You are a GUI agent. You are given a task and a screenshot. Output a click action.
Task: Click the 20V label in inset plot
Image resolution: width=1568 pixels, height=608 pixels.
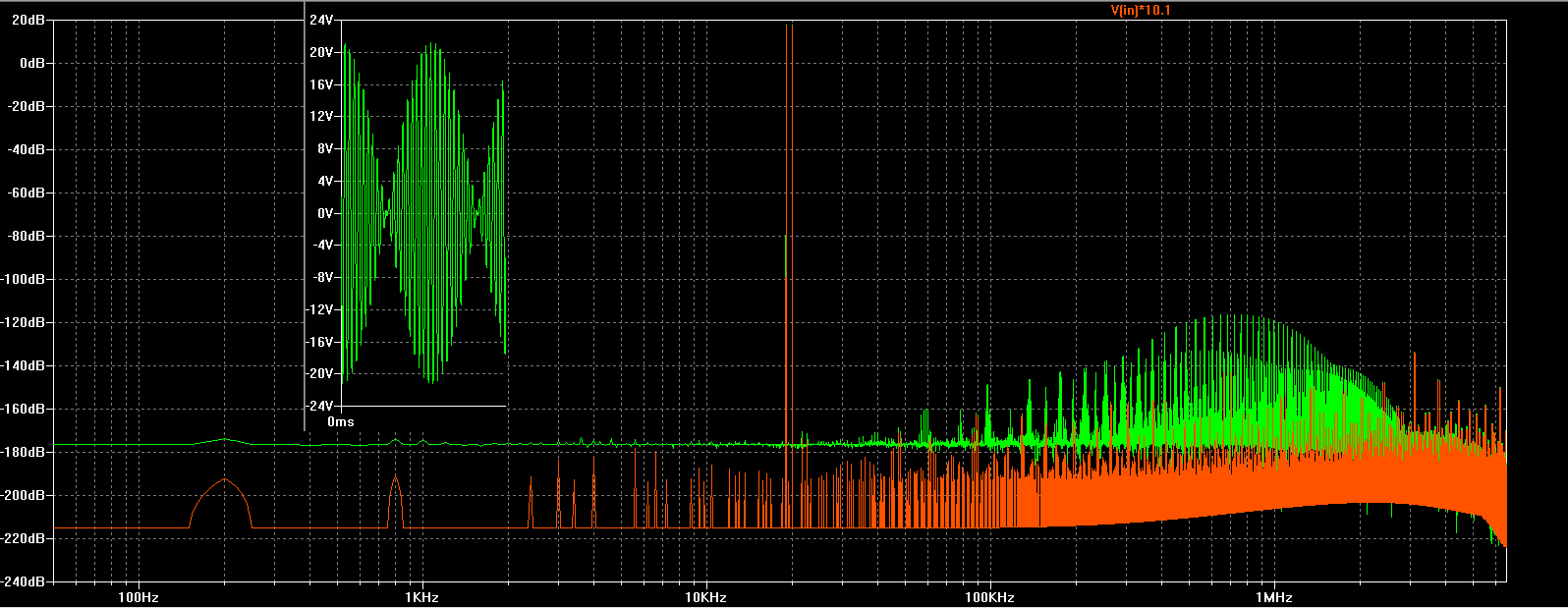coord(321,52)
